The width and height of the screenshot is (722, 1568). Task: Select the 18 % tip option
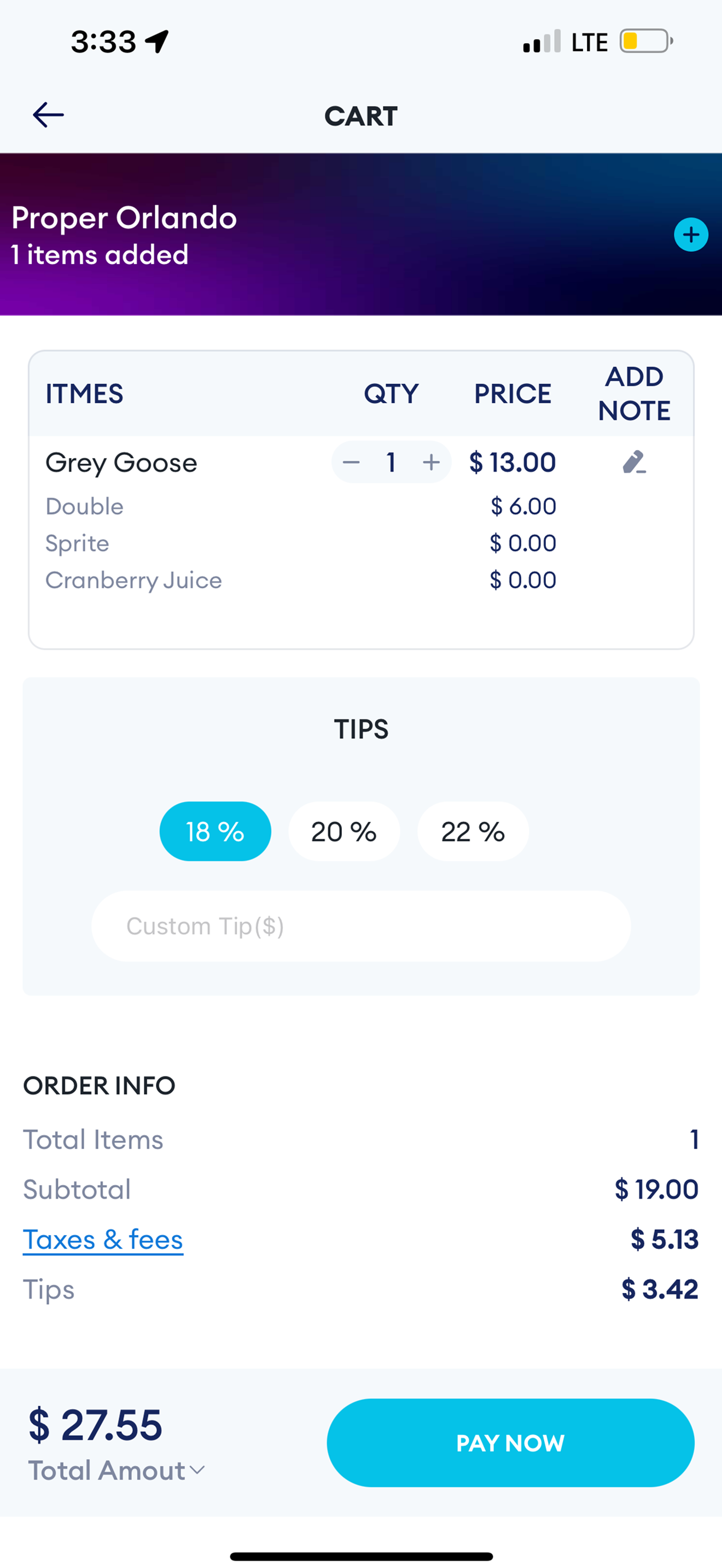215,832
